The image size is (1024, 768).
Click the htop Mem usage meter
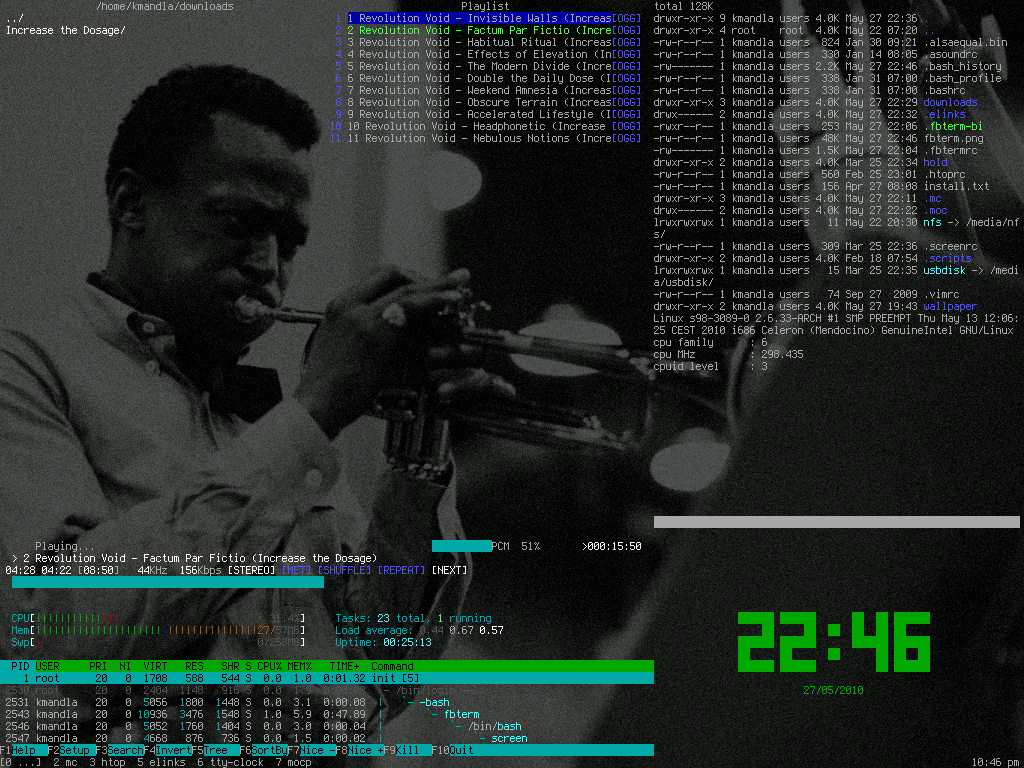tap(158, 630)
